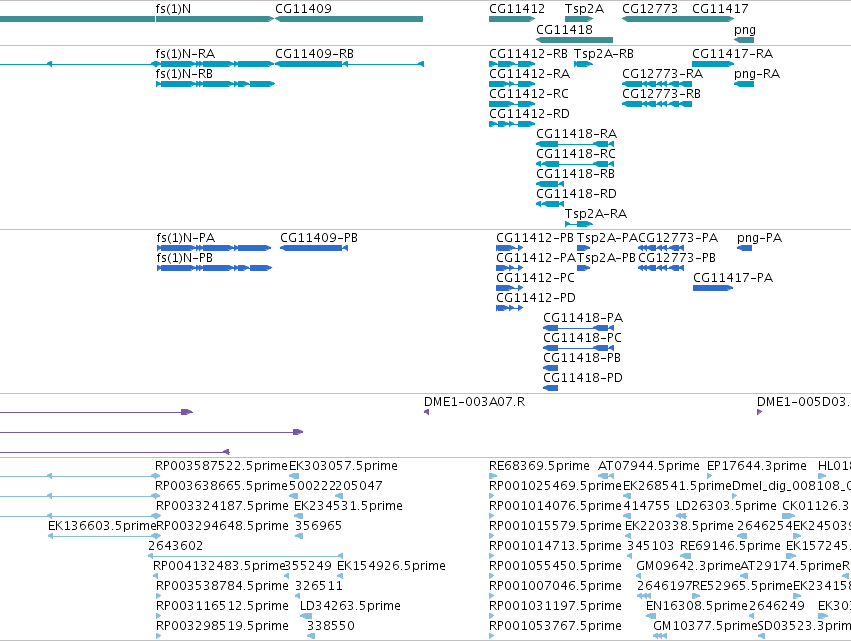This screenshot has width=851, height=641.
Task: Click EST RP001053767.5prime label
Action: (x=555, y=626)
